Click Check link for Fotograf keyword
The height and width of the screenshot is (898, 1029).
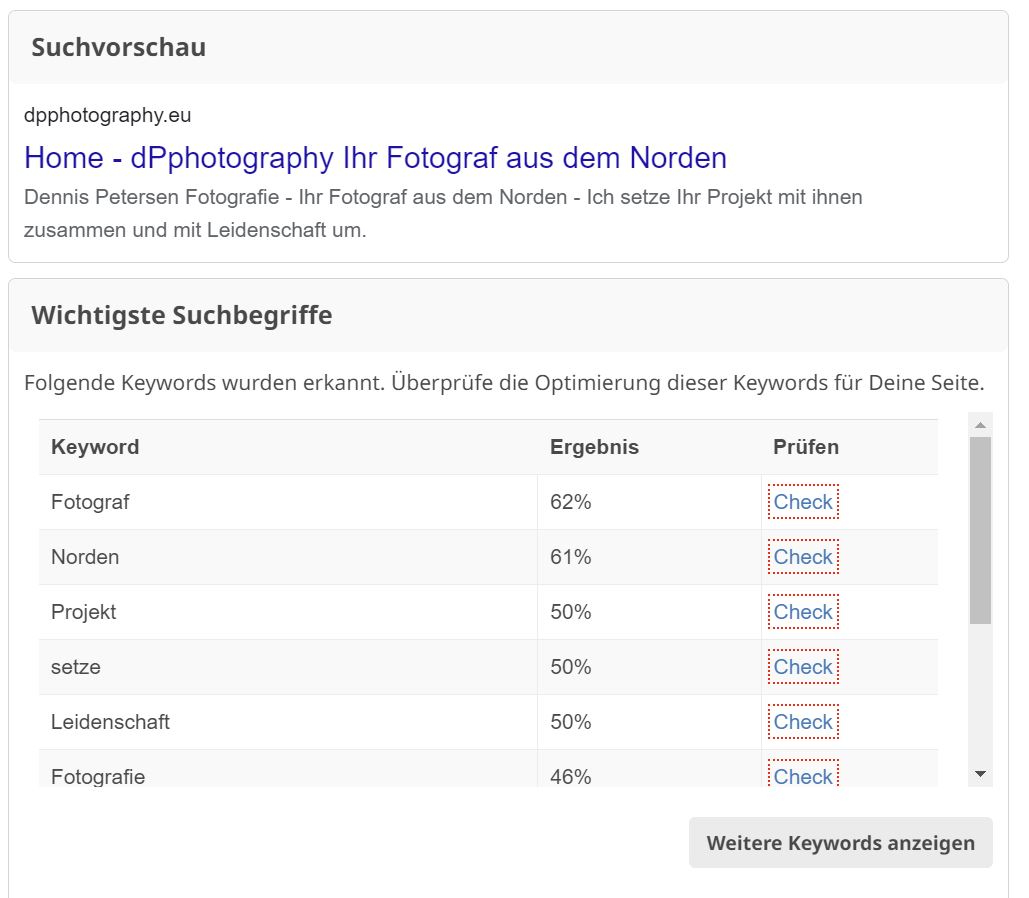tap(803, 502)
